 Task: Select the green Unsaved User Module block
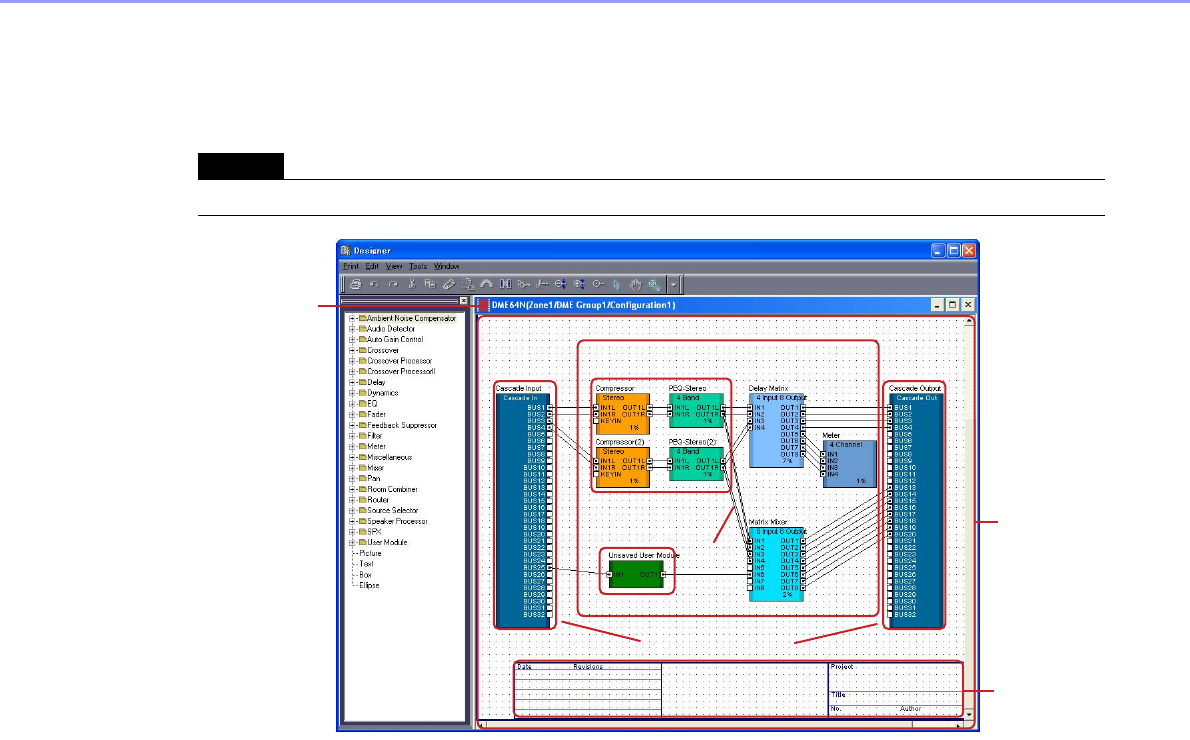click(636, 575)
